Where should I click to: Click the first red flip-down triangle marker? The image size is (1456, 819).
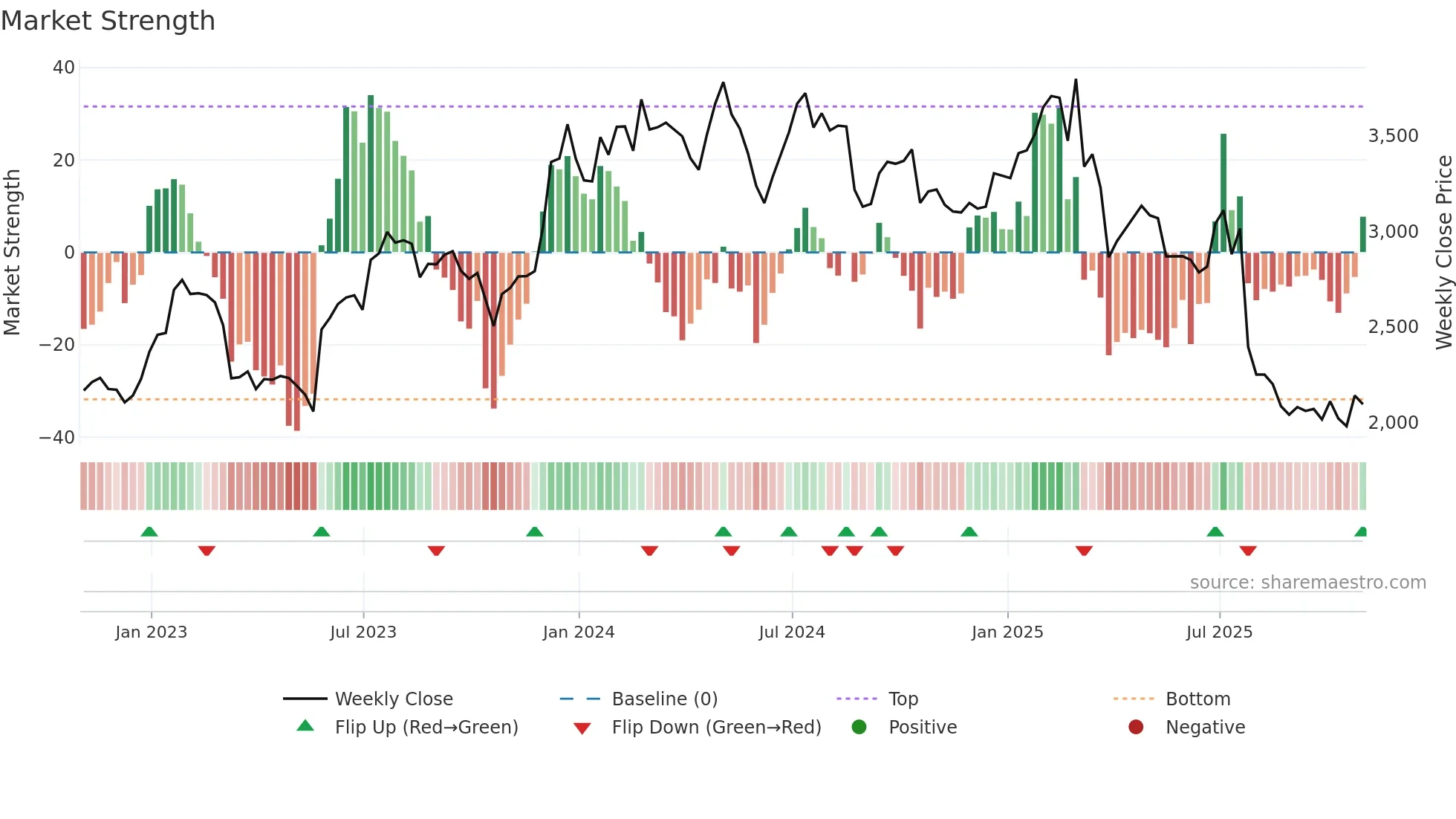pyautogui.click(x=207, y=551)
